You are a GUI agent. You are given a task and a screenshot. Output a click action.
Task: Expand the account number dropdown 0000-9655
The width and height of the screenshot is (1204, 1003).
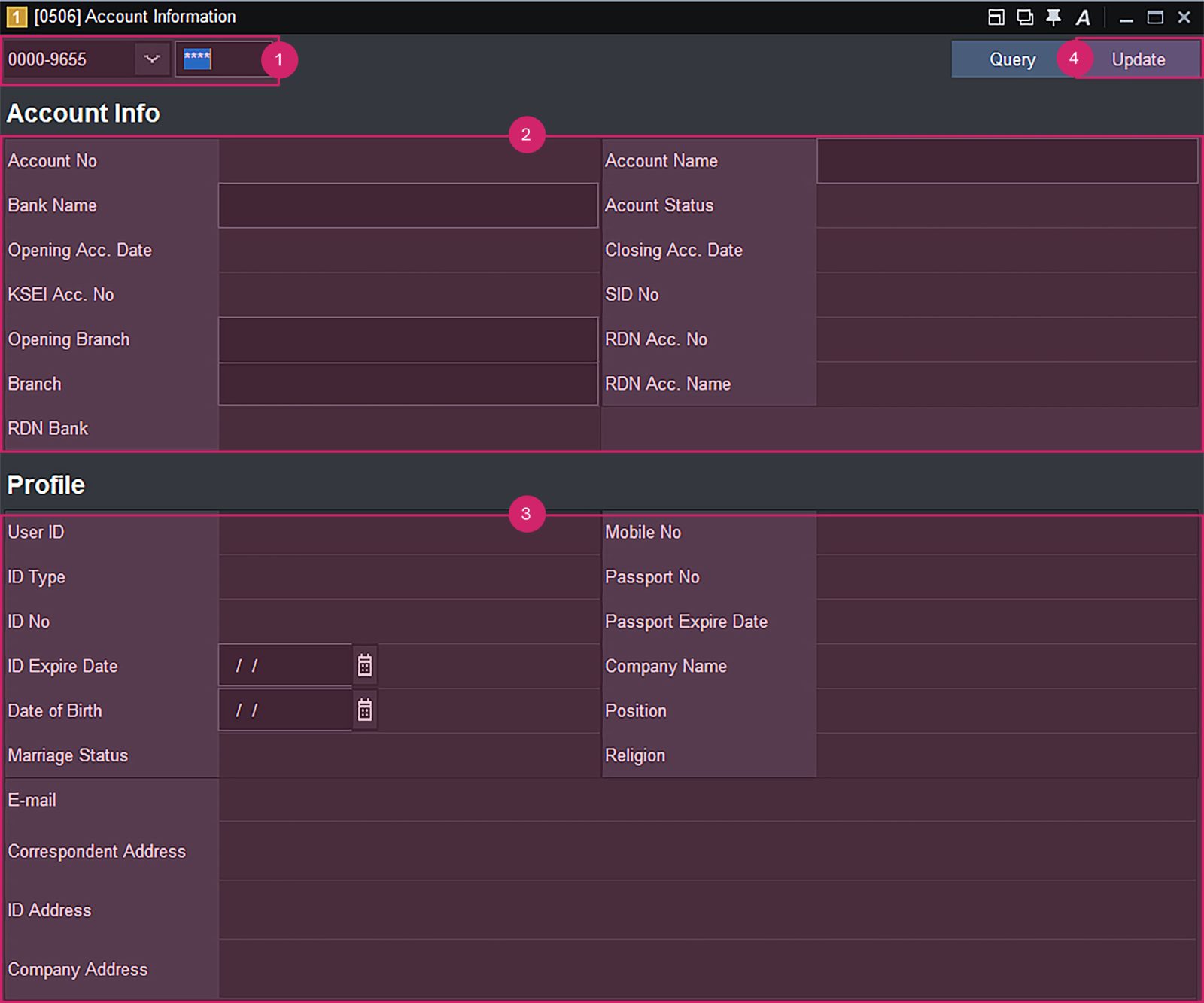click(151, 59)
